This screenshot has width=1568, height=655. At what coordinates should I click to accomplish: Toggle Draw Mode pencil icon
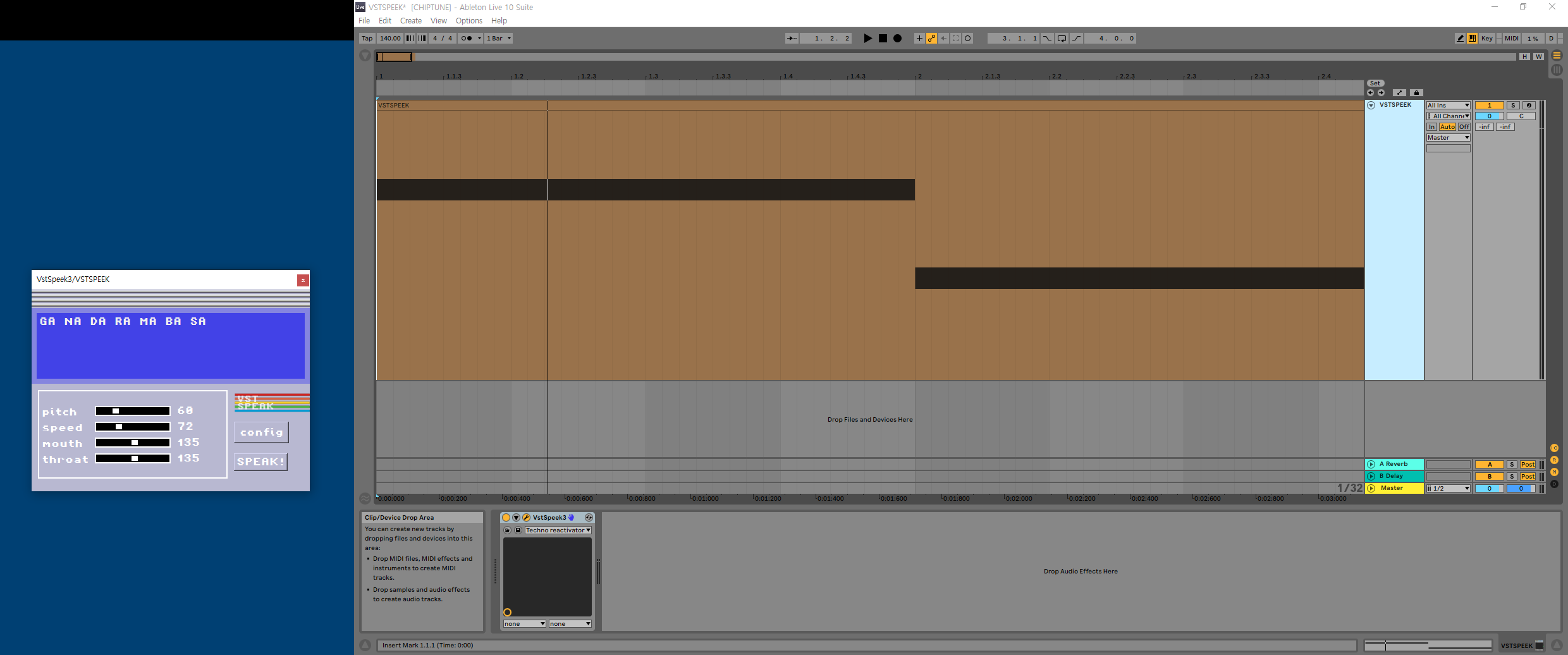[1459, 39]
